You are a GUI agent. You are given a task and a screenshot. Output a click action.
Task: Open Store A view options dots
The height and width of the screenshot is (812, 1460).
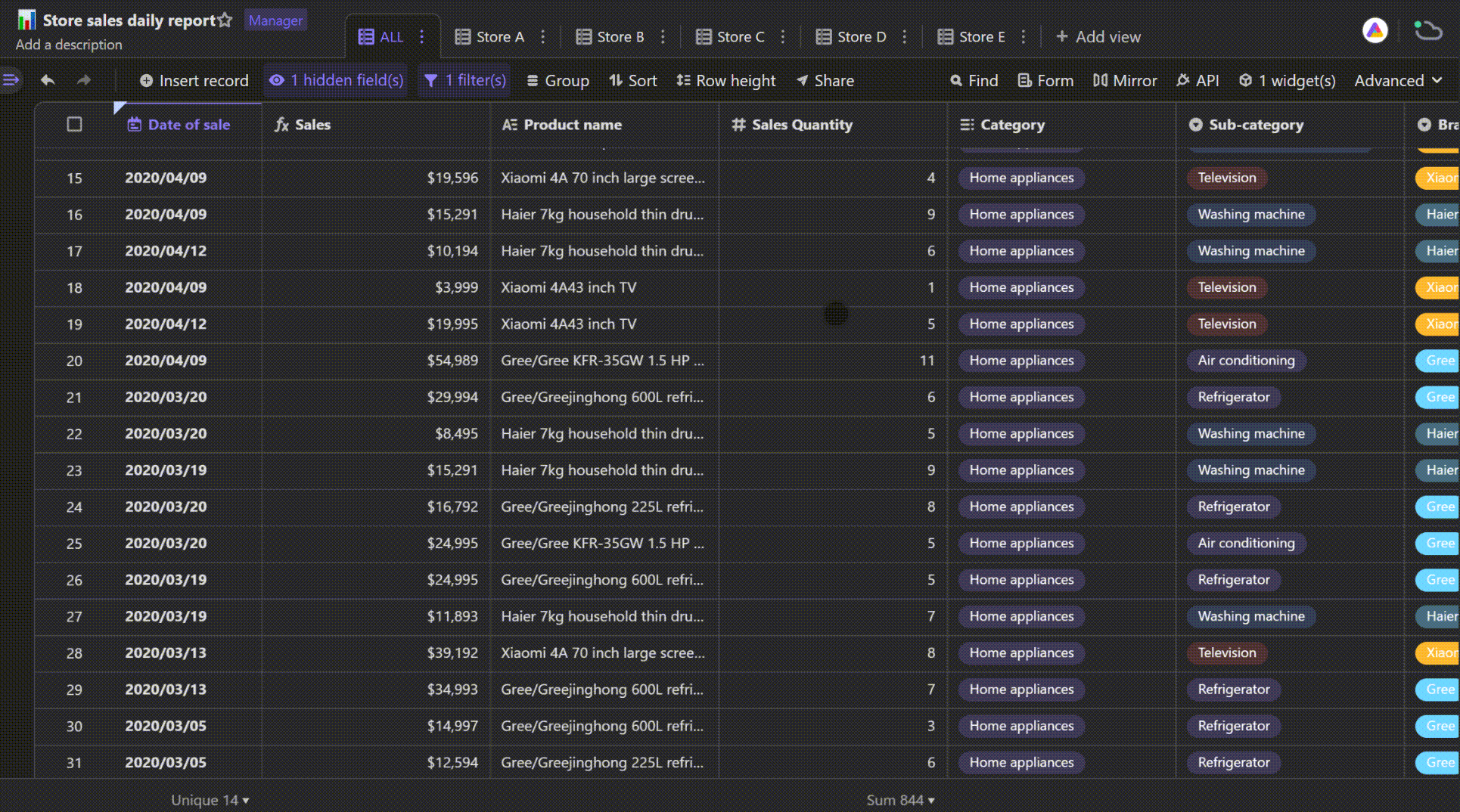point(542,36)
